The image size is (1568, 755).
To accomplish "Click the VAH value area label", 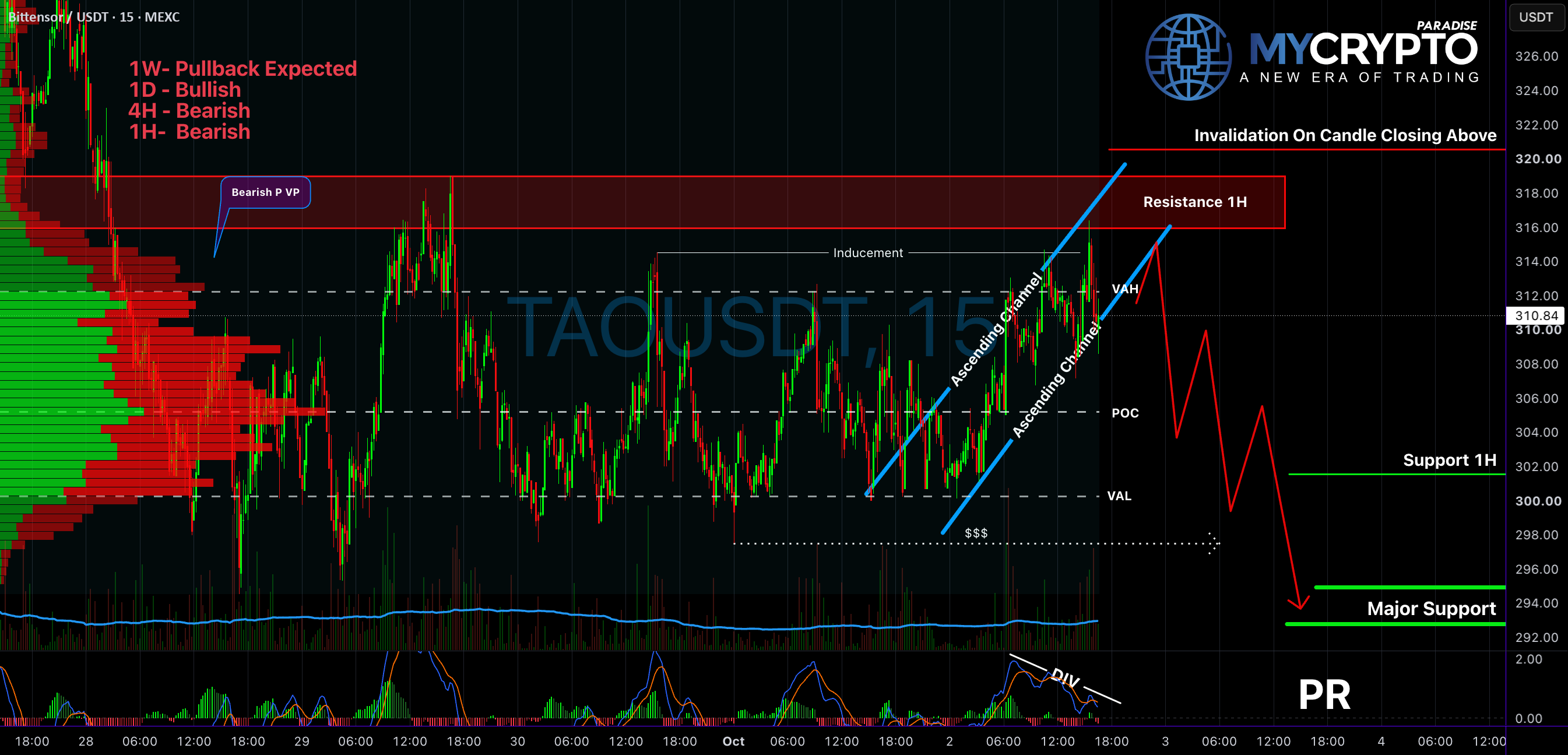I will (1125, 289).
